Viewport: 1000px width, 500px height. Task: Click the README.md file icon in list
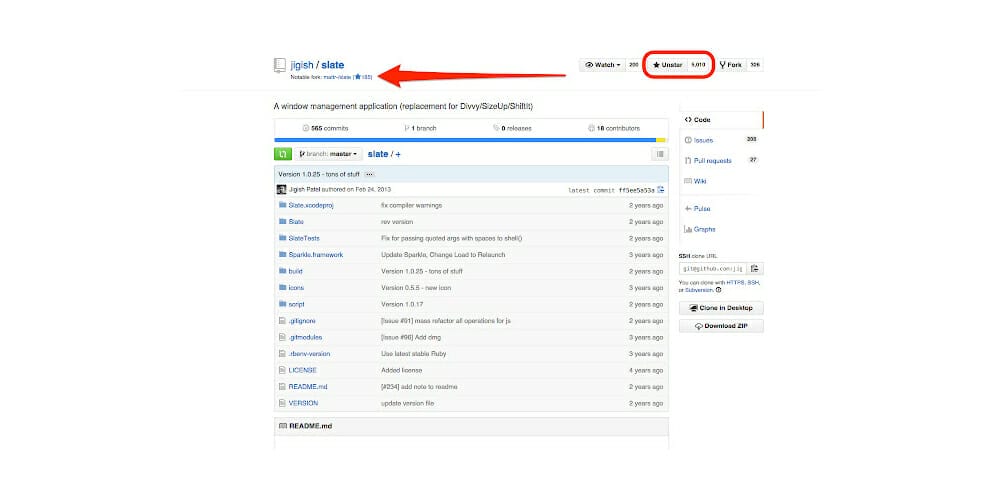[282, 386]
